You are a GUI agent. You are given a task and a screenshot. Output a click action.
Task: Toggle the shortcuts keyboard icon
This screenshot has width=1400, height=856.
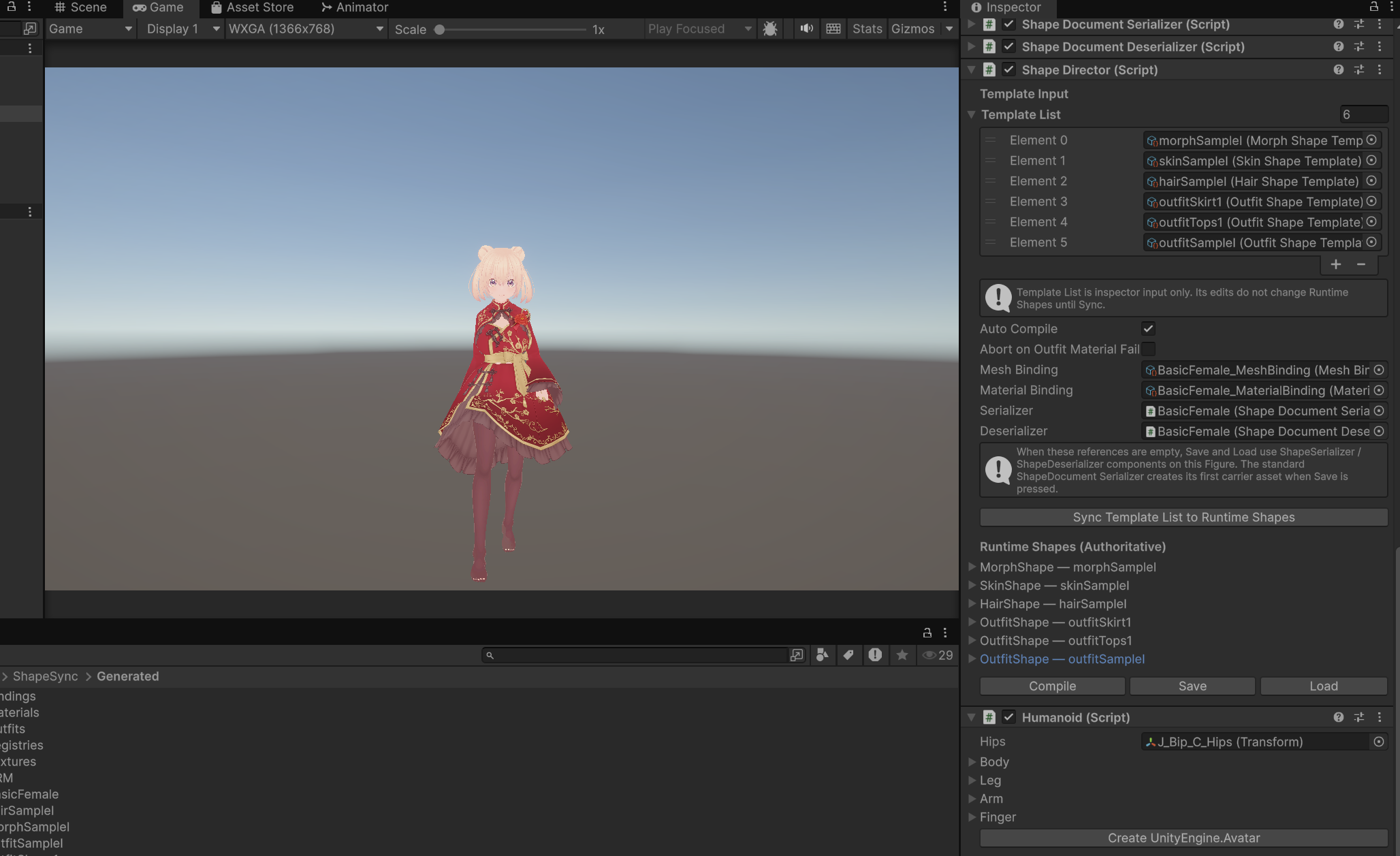(x=833, y=29)
